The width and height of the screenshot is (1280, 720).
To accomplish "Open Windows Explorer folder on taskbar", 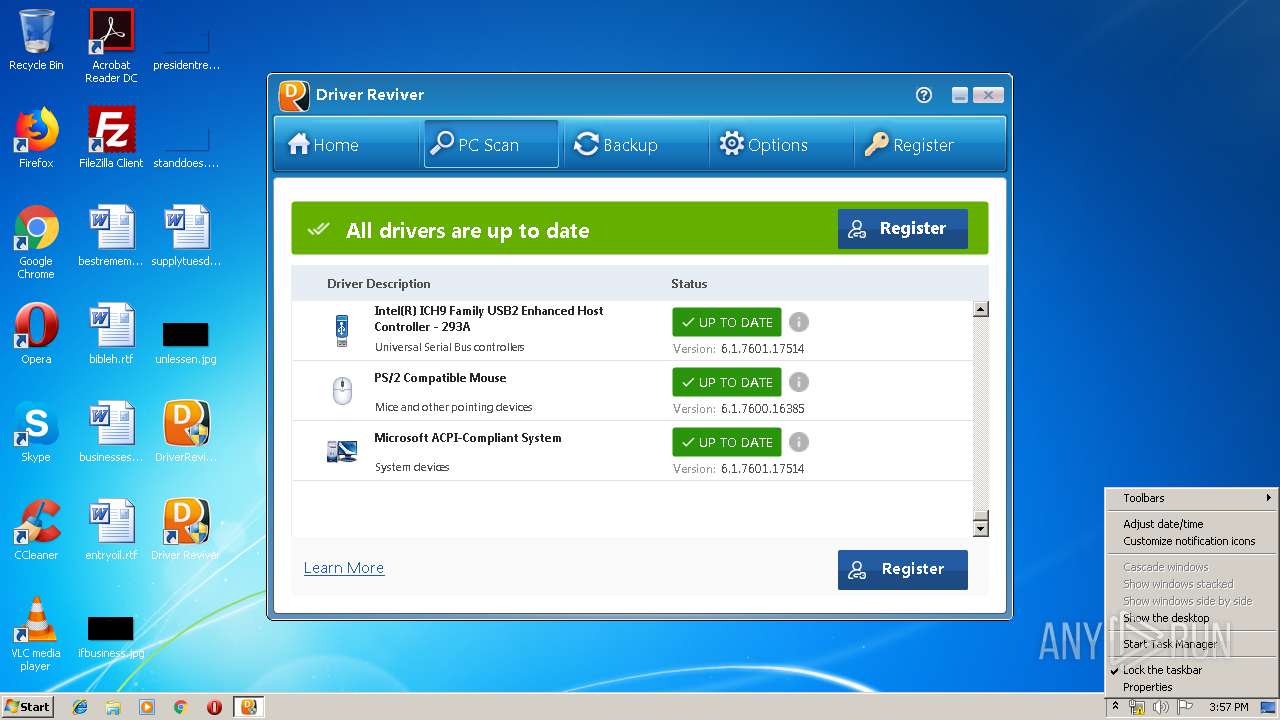I will 113,707.
